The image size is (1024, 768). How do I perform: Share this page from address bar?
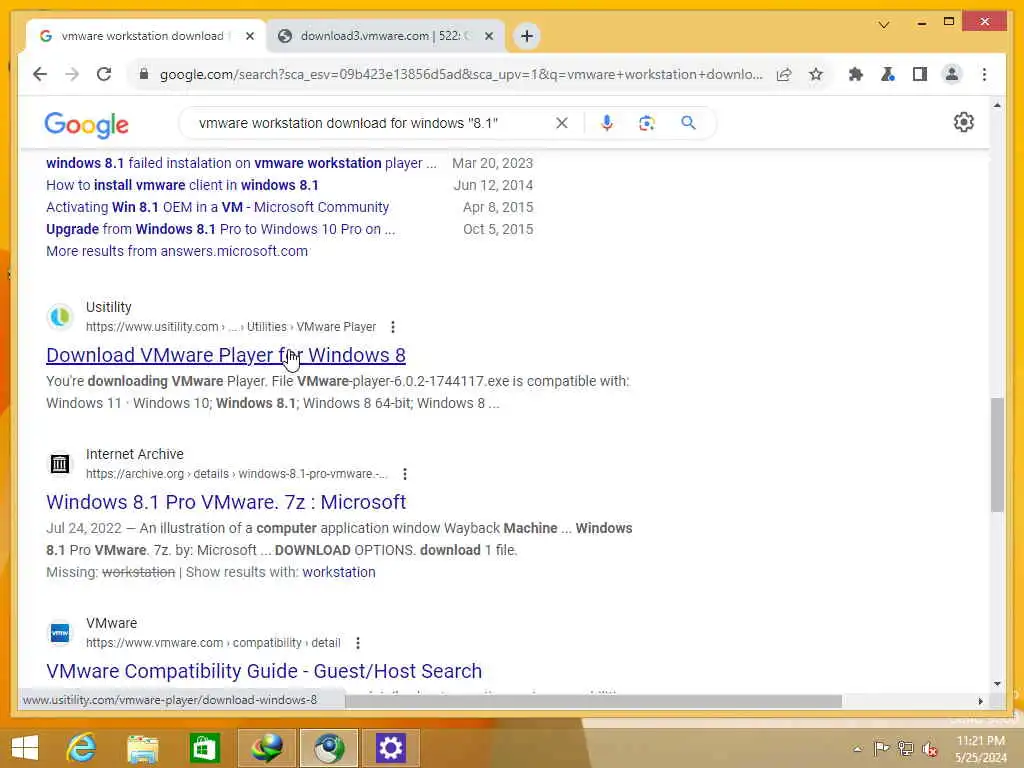(784, 74)
